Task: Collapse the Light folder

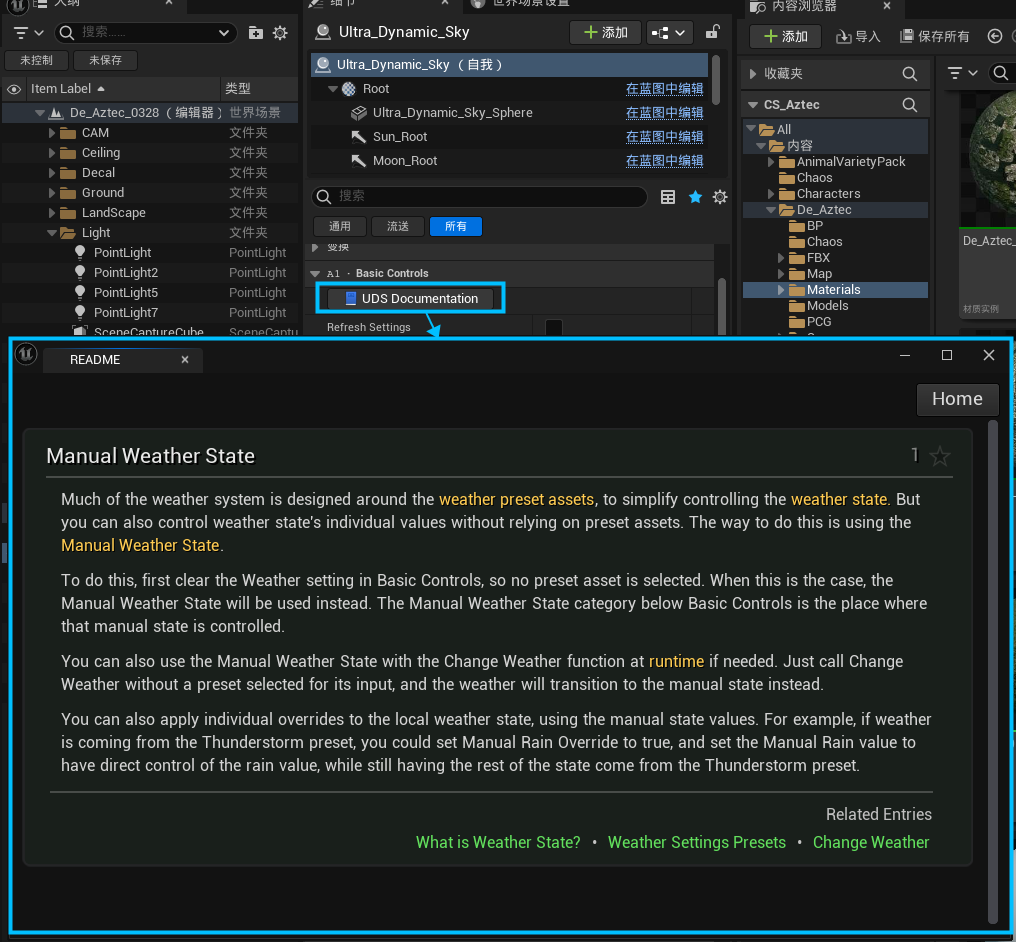Action: point(52,233)
